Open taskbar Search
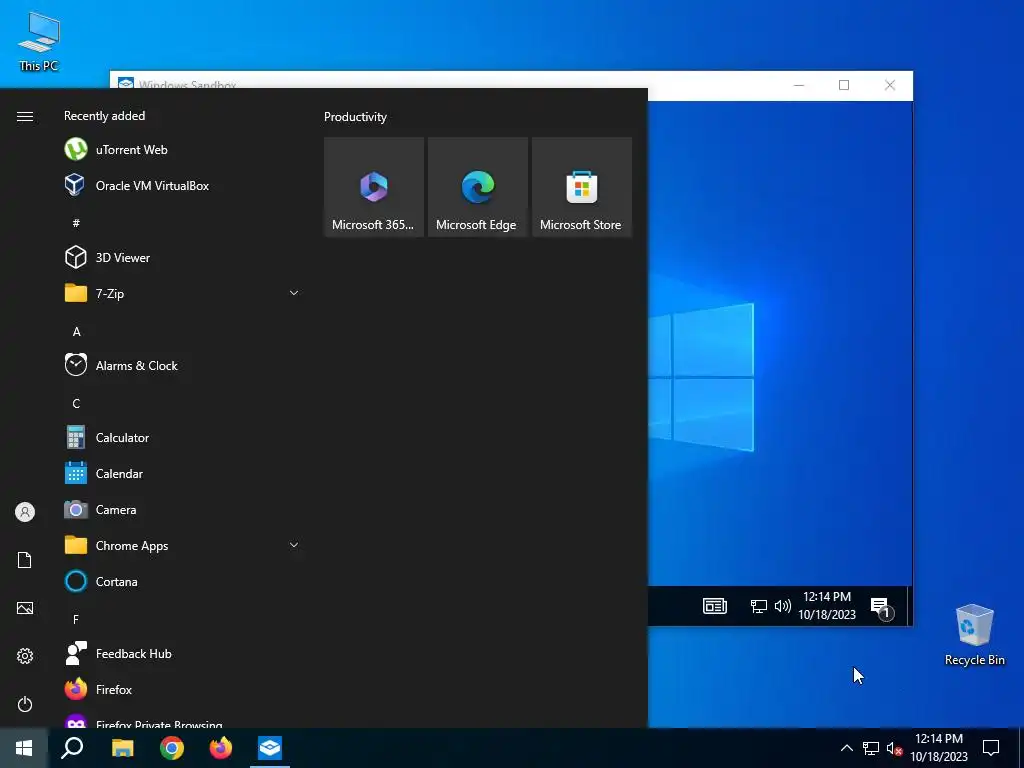The image size is (1024, 768). click(x=72, y=748)
